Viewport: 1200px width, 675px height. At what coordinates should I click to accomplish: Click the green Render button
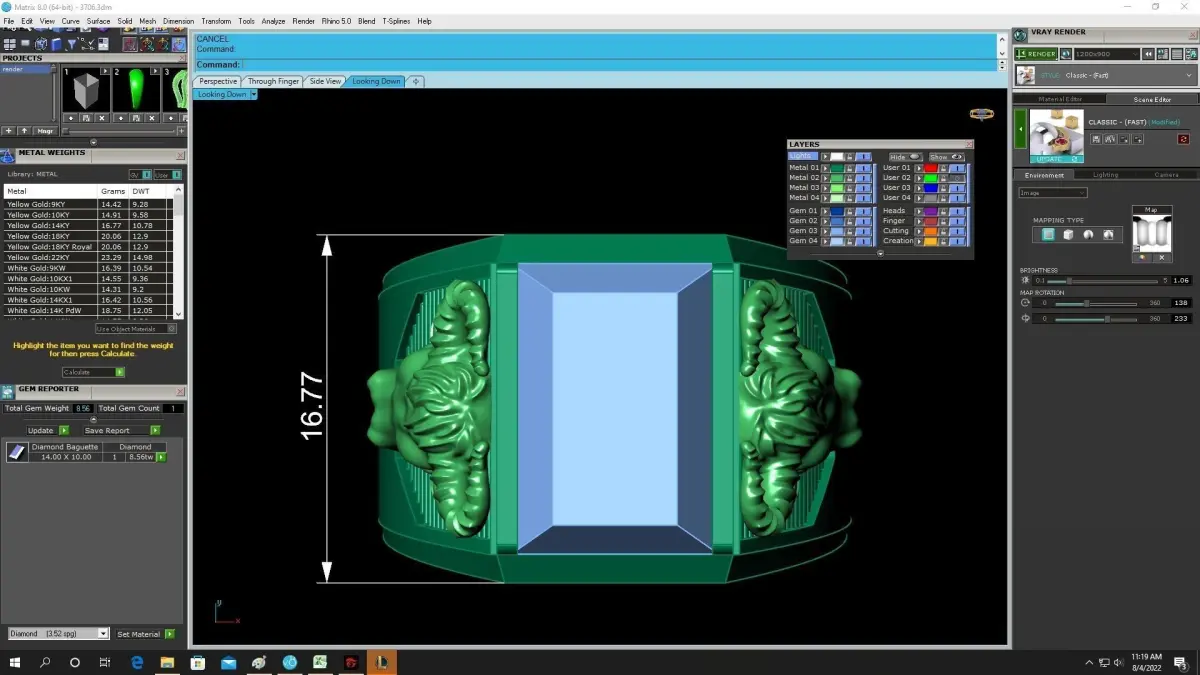[x=1036, y=54]
